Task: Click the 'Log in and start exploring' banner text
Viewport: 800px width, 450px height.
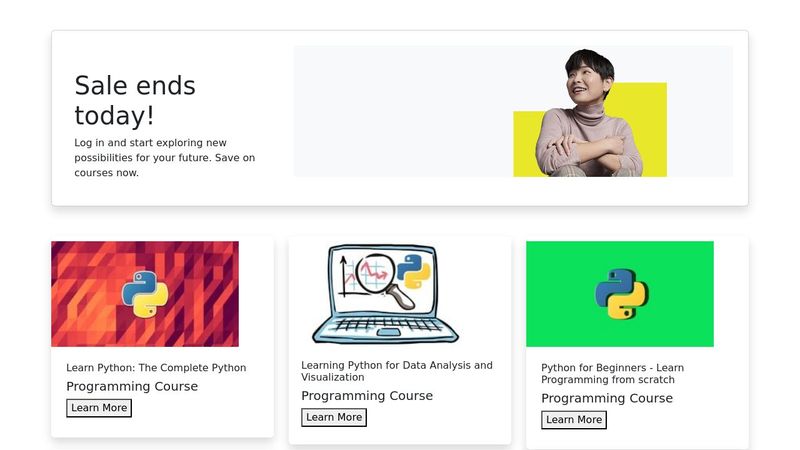Action: pos(165,158)
